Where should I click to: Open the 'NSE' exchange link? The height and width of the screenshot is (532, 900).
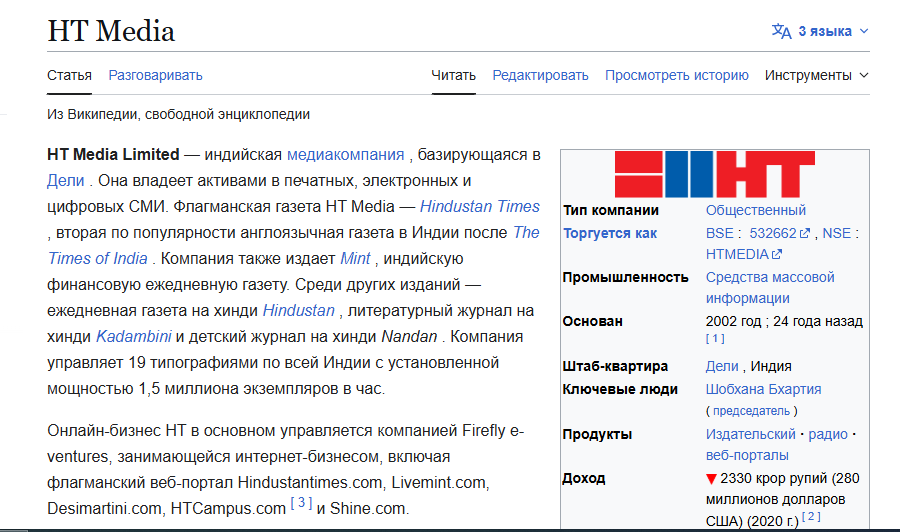click(837, 233)
